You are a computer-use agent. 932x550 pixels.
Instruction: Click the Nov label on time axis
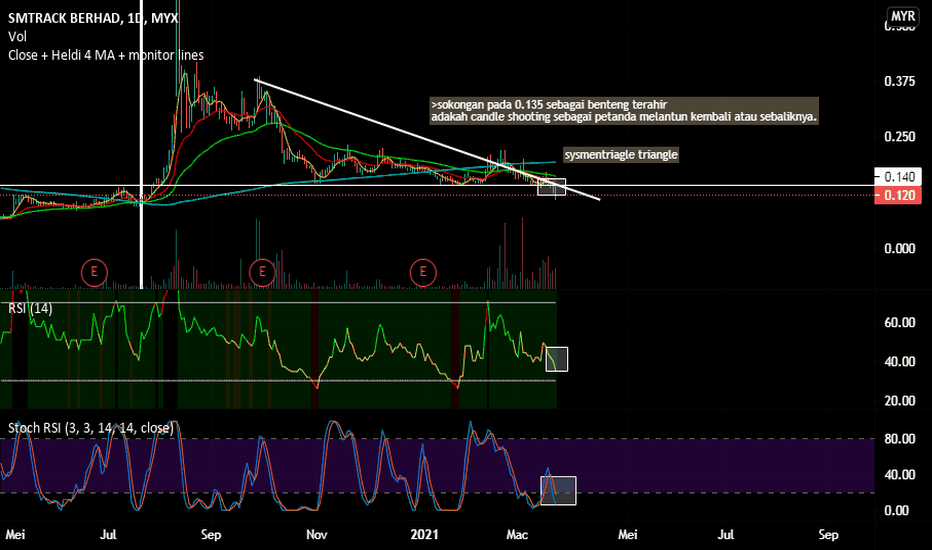[317, 535]
